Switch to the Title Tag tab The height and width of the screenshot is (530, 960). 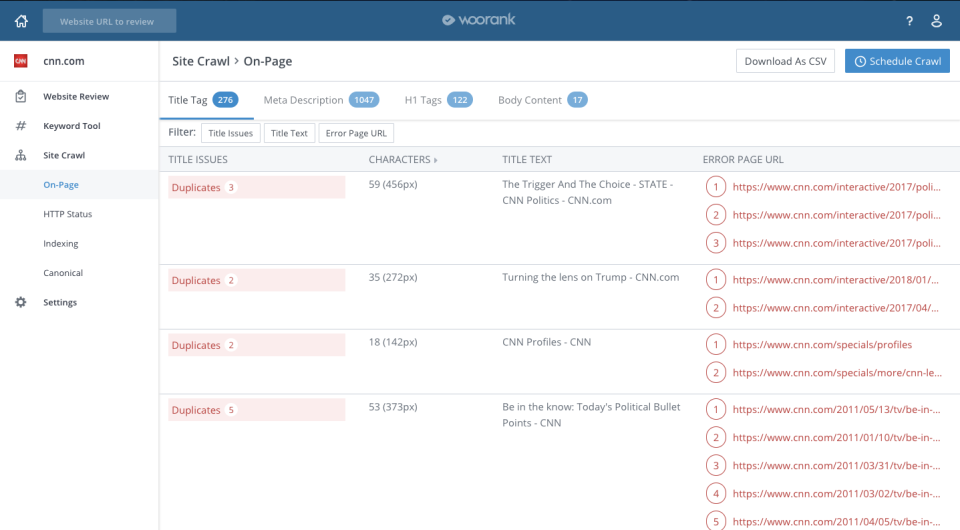[203, 100]
